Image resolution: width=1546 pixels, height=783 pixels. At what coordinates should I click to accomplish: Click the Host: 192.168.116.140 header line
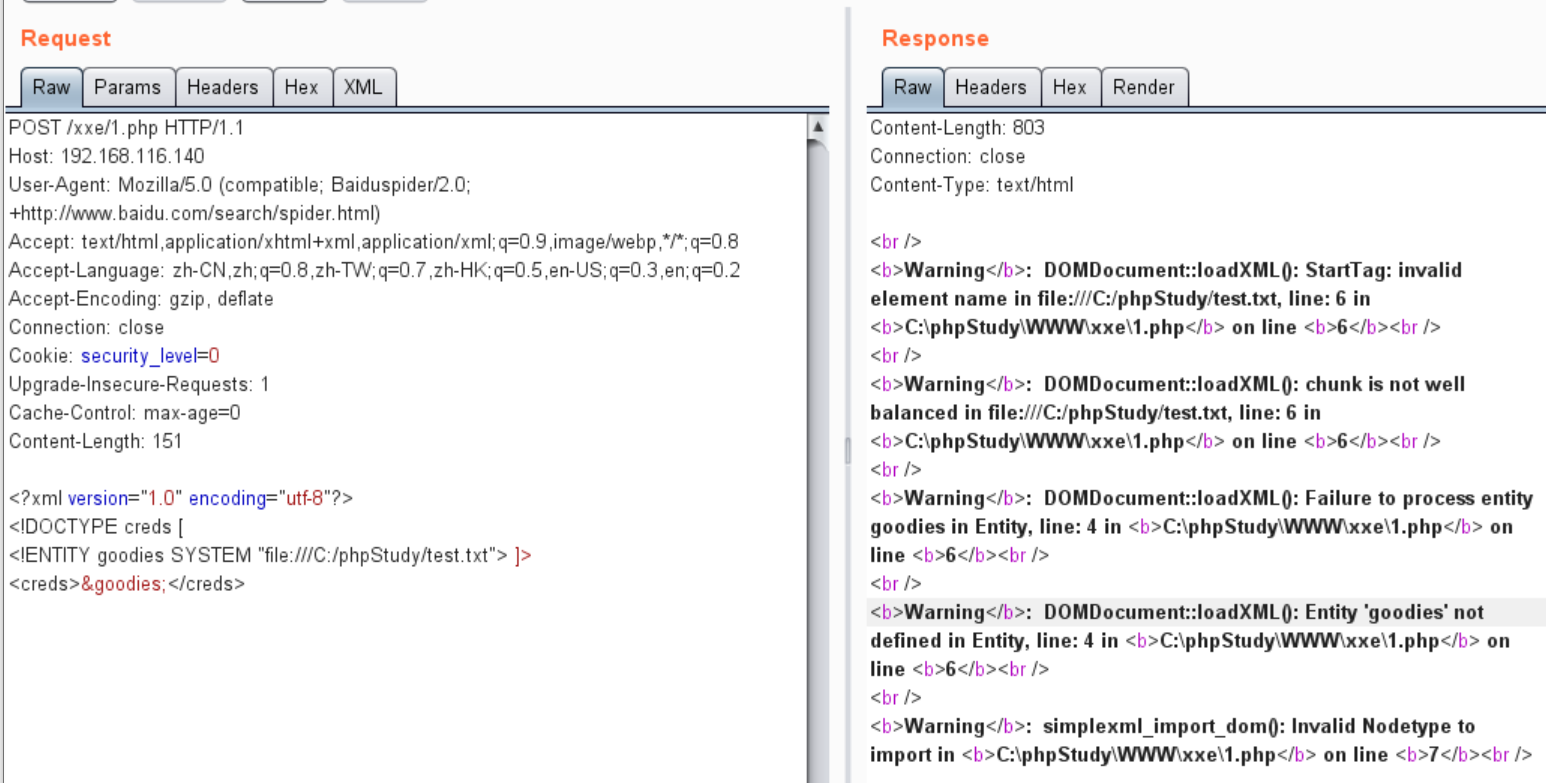pyautogui.click(x=106, y=156)
